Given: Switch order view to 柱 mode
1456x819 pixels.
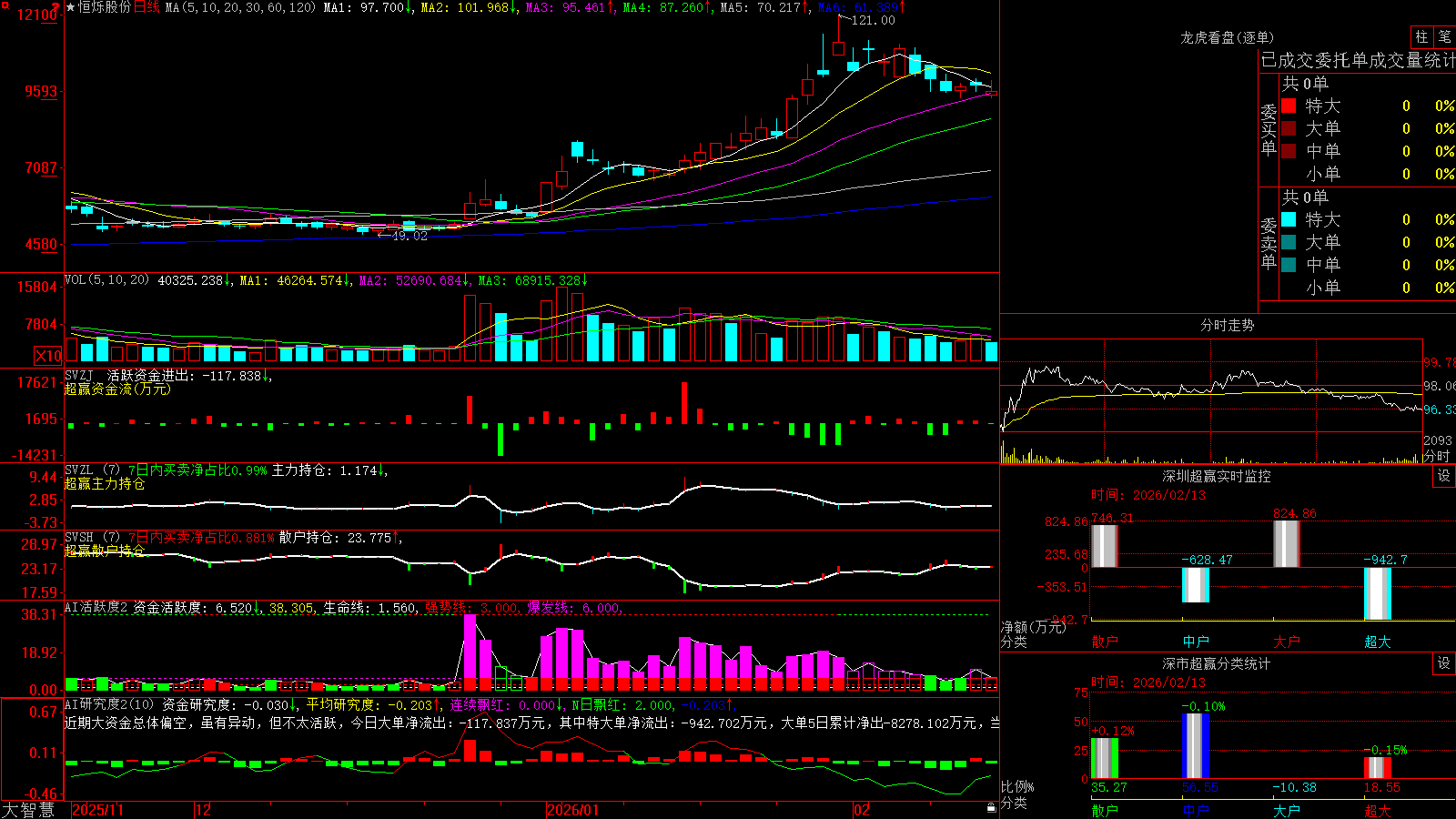Looking at the screenshot, I should point(1421,36).
